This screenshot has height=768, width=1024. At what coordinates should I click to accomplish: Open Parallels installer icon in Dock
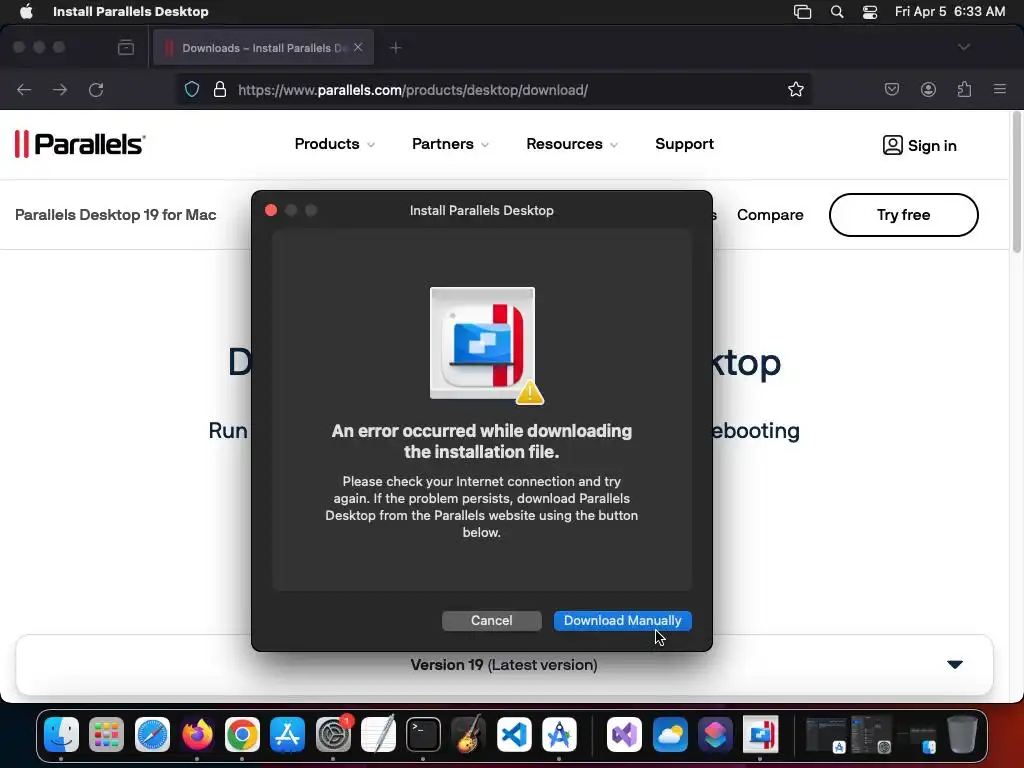pos(760,735)
